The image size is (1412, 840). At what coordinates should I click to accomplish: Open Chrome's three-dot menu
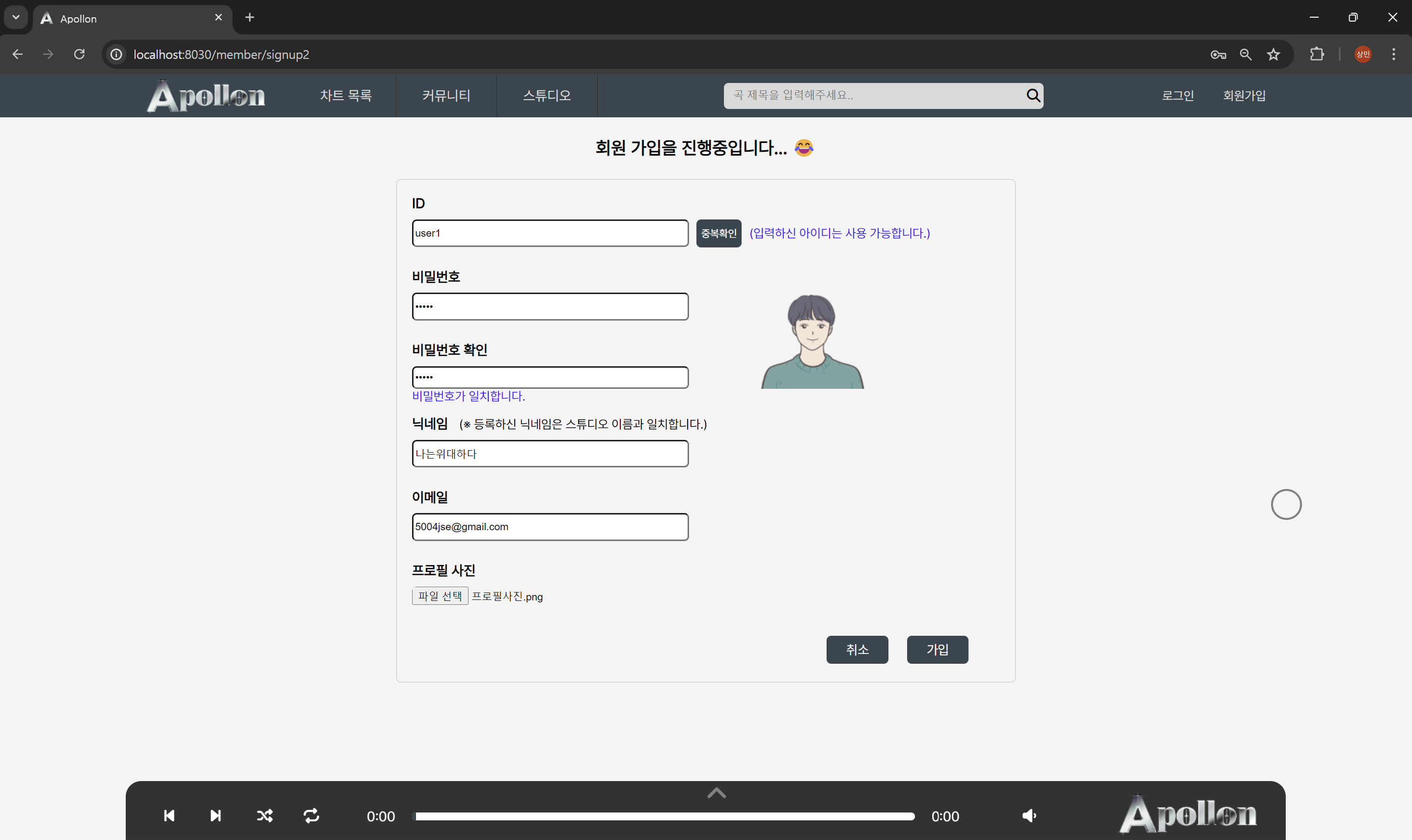click(x=1393, y=54)
